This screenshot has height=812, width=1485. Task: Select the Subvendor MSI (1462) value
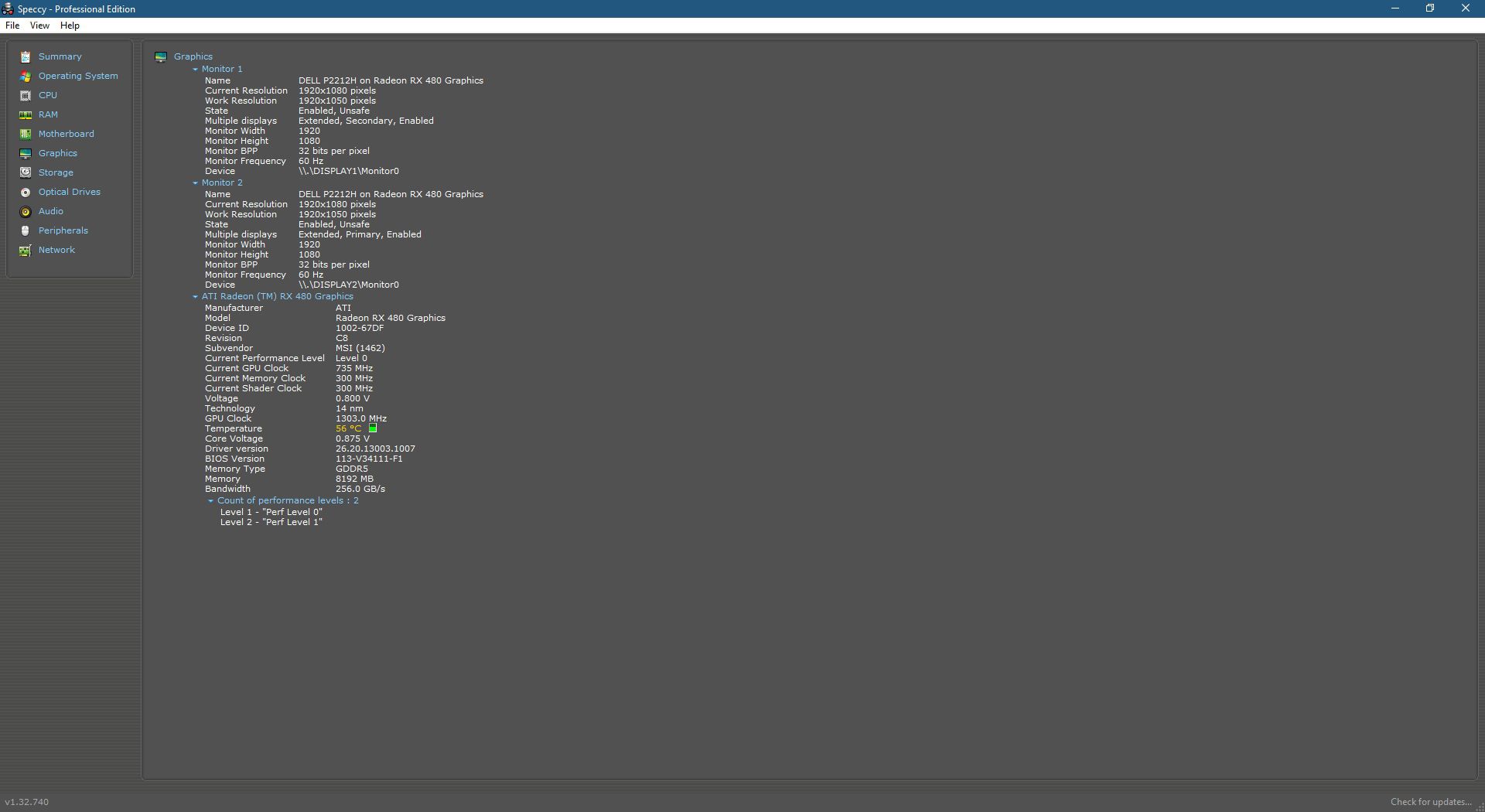[x=360, y=348]
